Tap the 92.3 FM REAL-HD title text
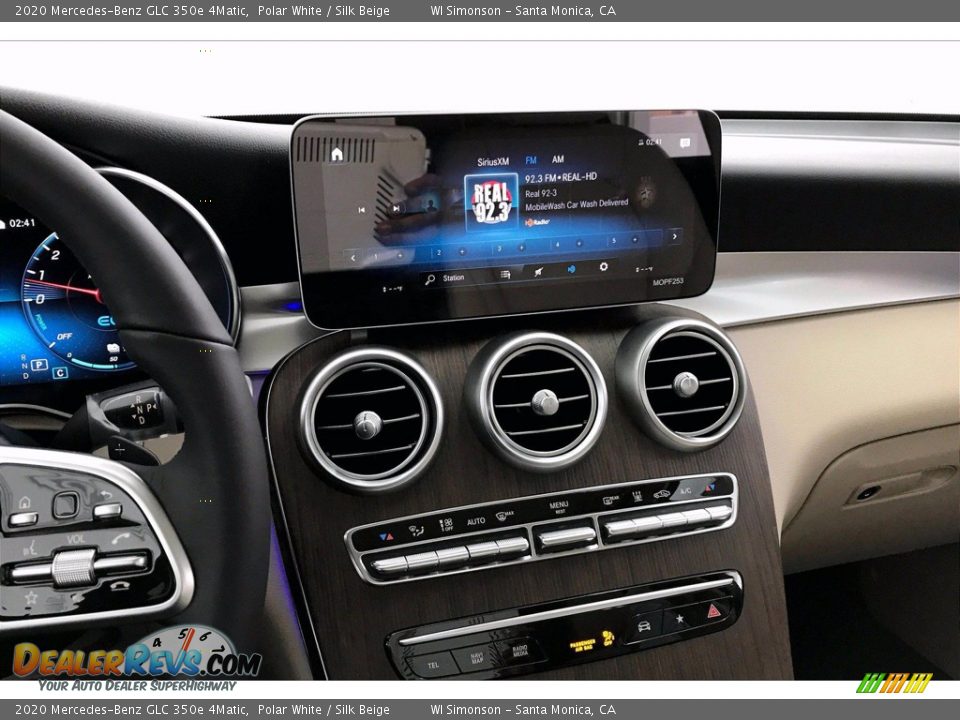960x720 pixels. [560, 178]
